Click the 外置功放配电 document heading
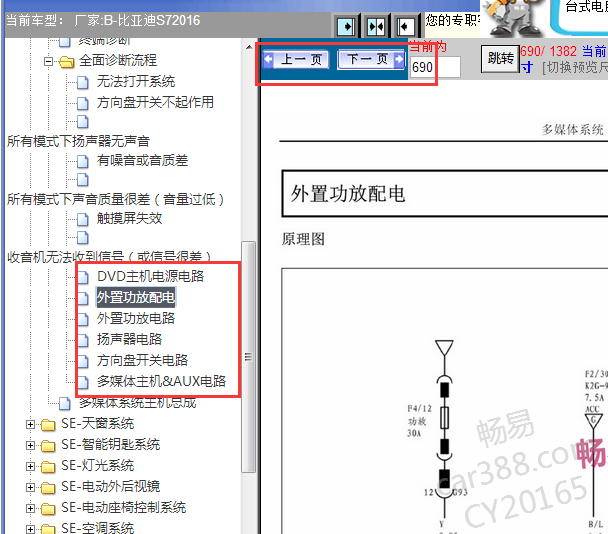Screen dimensions: 608x534 [348, 194]
